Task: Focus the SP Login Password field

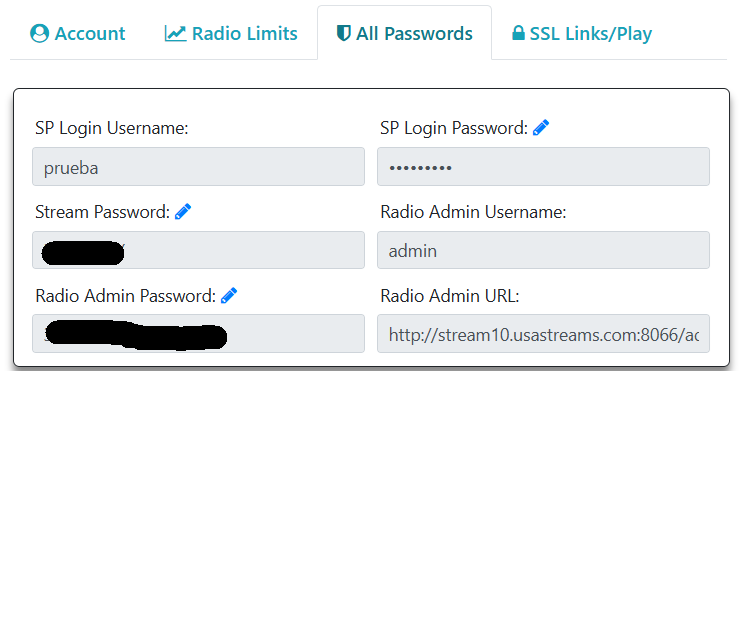Action: (x=543, y=167)
